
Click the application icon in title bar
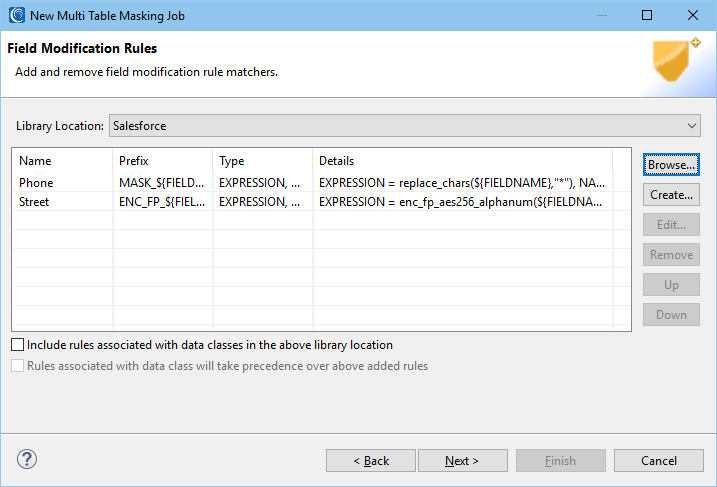tap(17, 15)
